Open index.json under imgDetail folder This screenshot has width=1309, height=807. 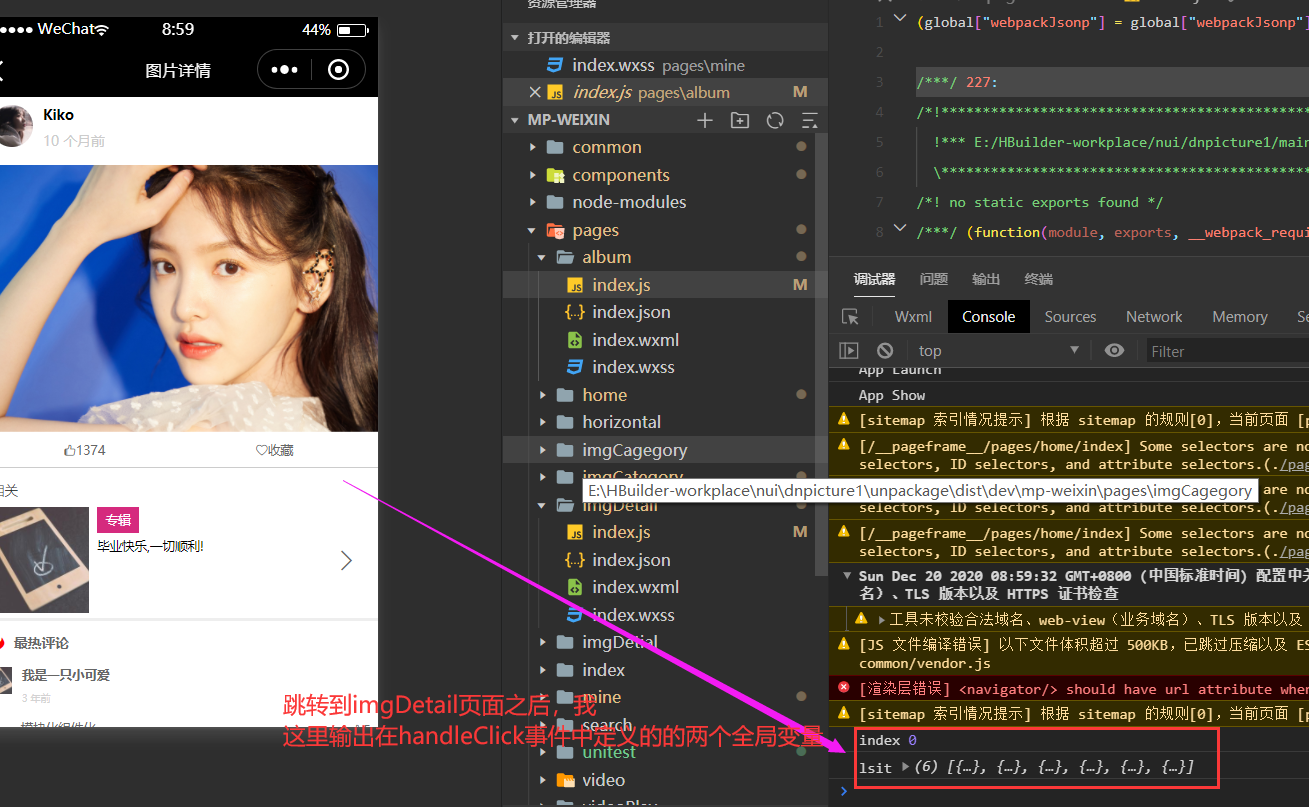631,560
